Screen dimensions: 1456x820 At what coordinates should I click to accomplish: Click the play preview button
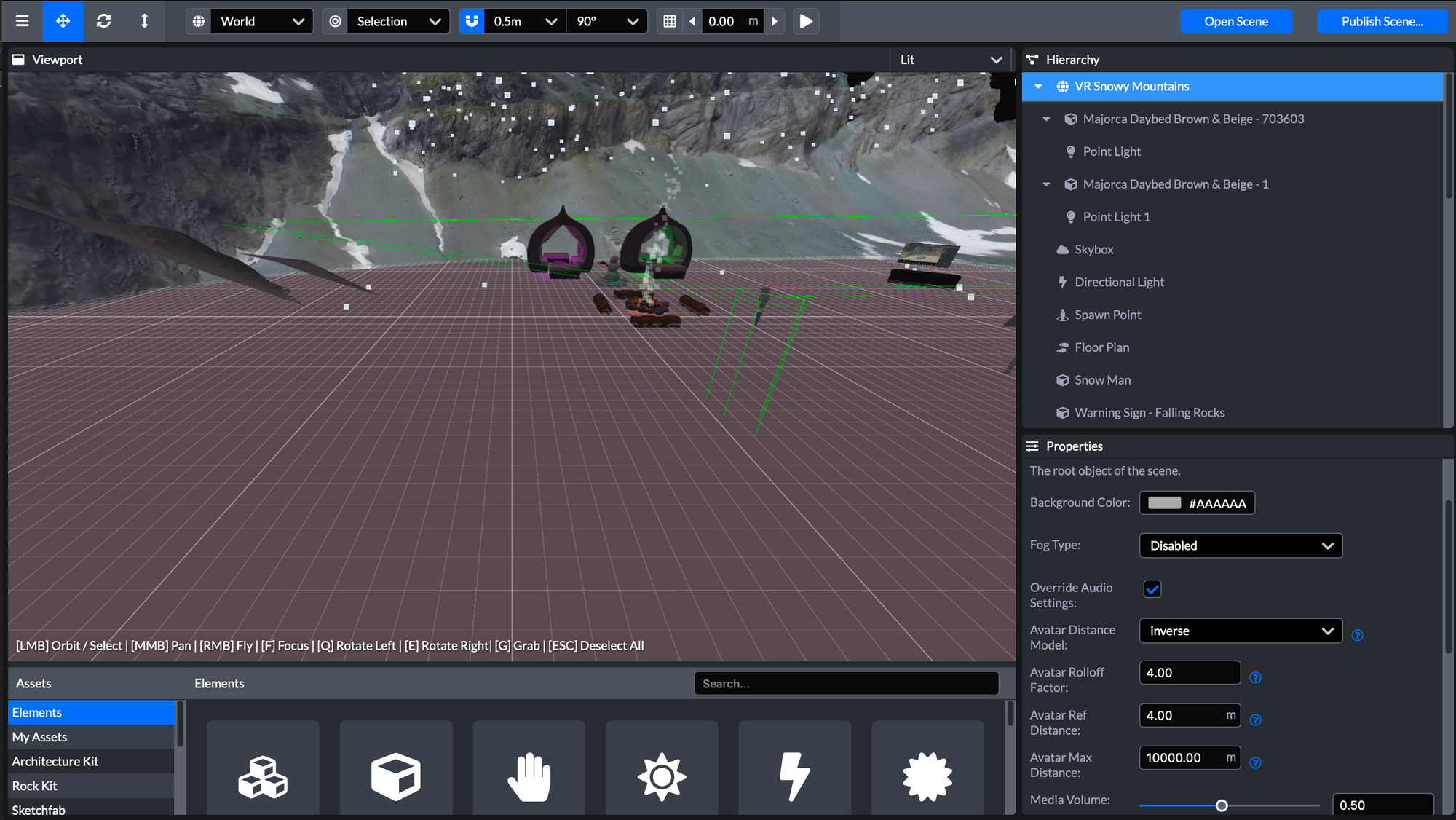tap(806, 21)
